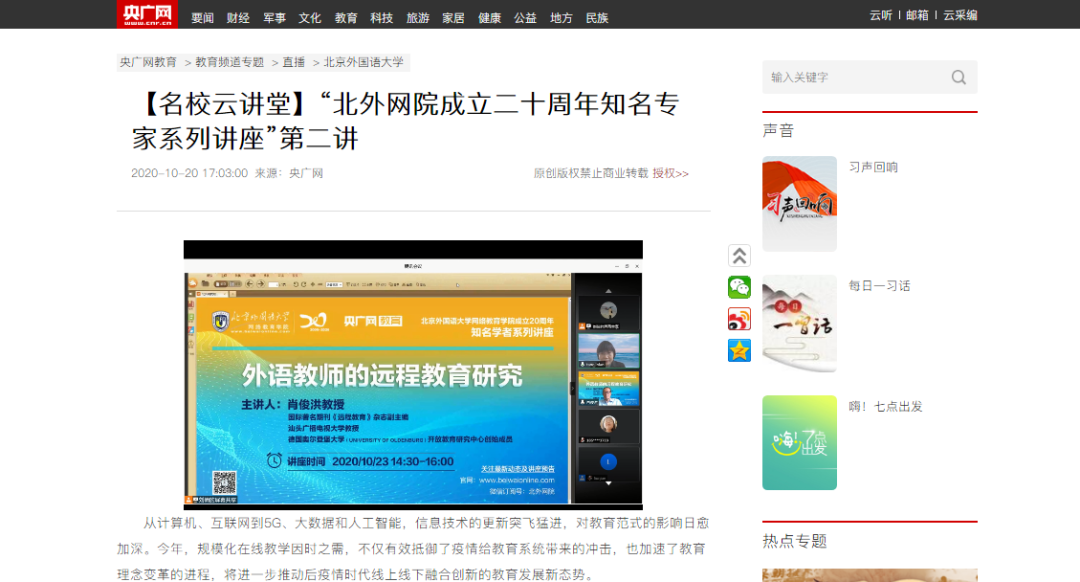Click the 嗨！七点出发 text link

pyautogui.click(x=886, y=406)
